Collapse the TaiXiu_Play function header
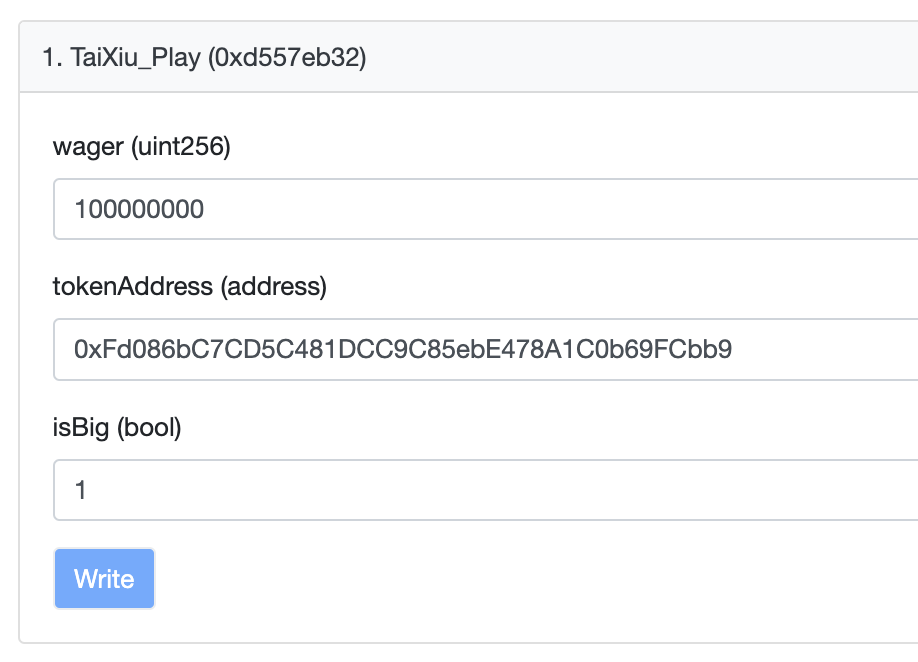The width and height of the screenshot is (918, 662). click(x=204, y=58)
